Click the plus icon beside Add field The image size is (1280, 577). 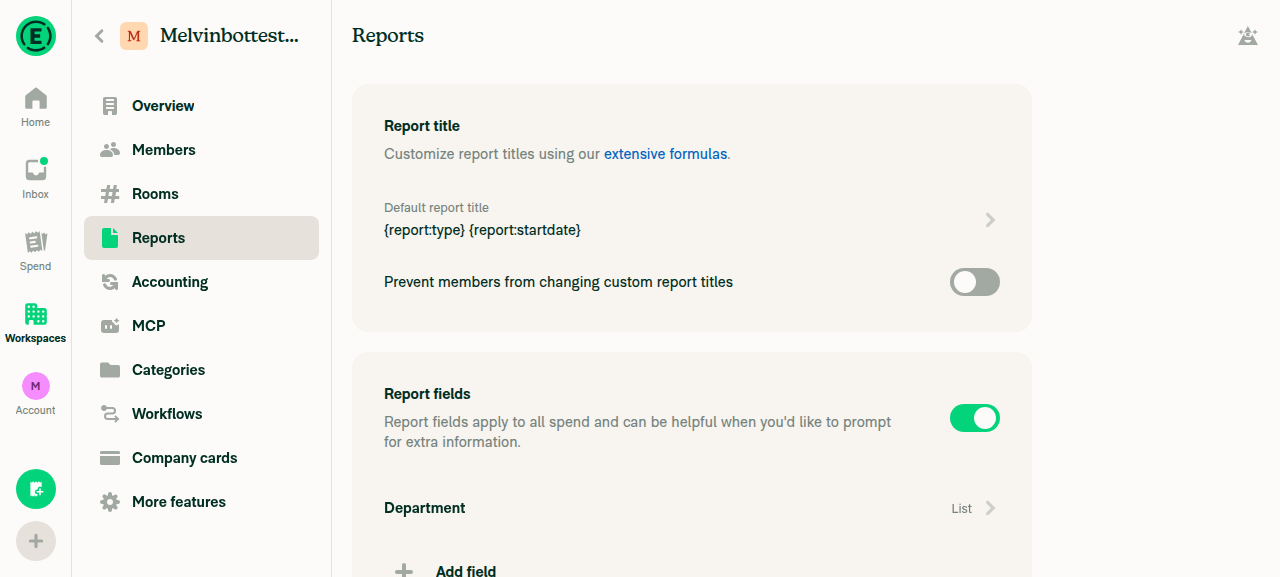tap(404, 571)
